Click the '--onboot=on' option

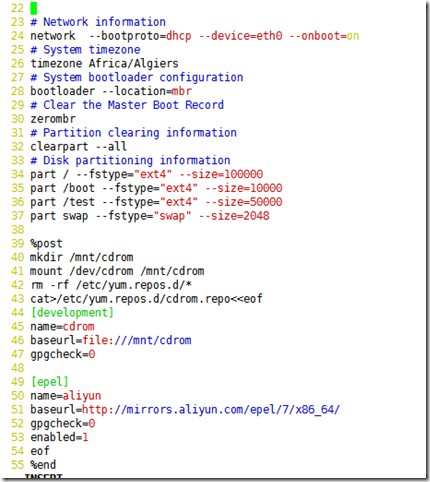tap(324, 36)
